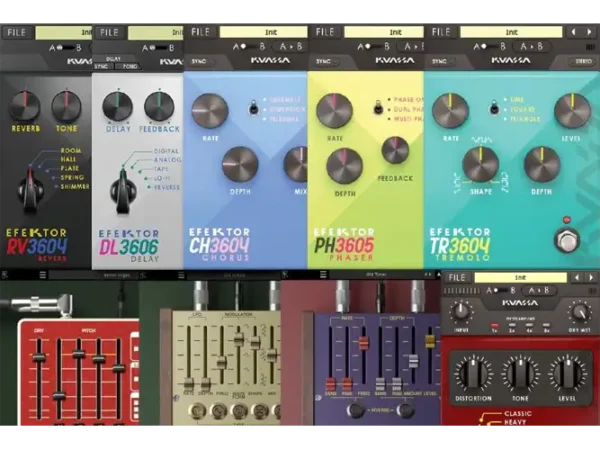Select 8x oversampling in the distortion plugin
The width and height of the screenshot is (600, 450).
point(546,327)
